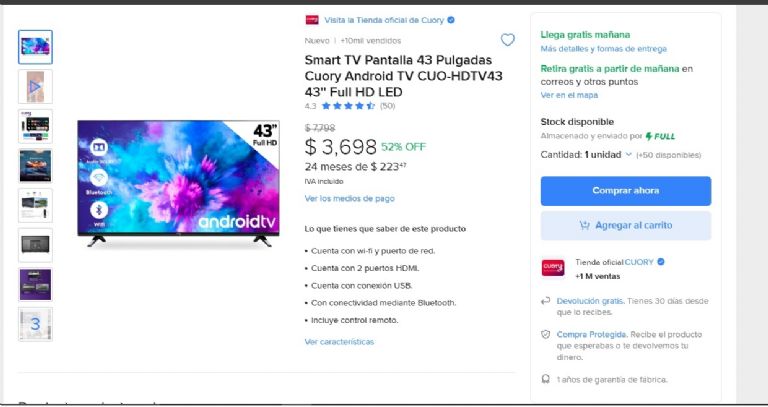Click the Cuory official store logo in sidebar
This screenshot has height=407, width=768.
(553, 267)
